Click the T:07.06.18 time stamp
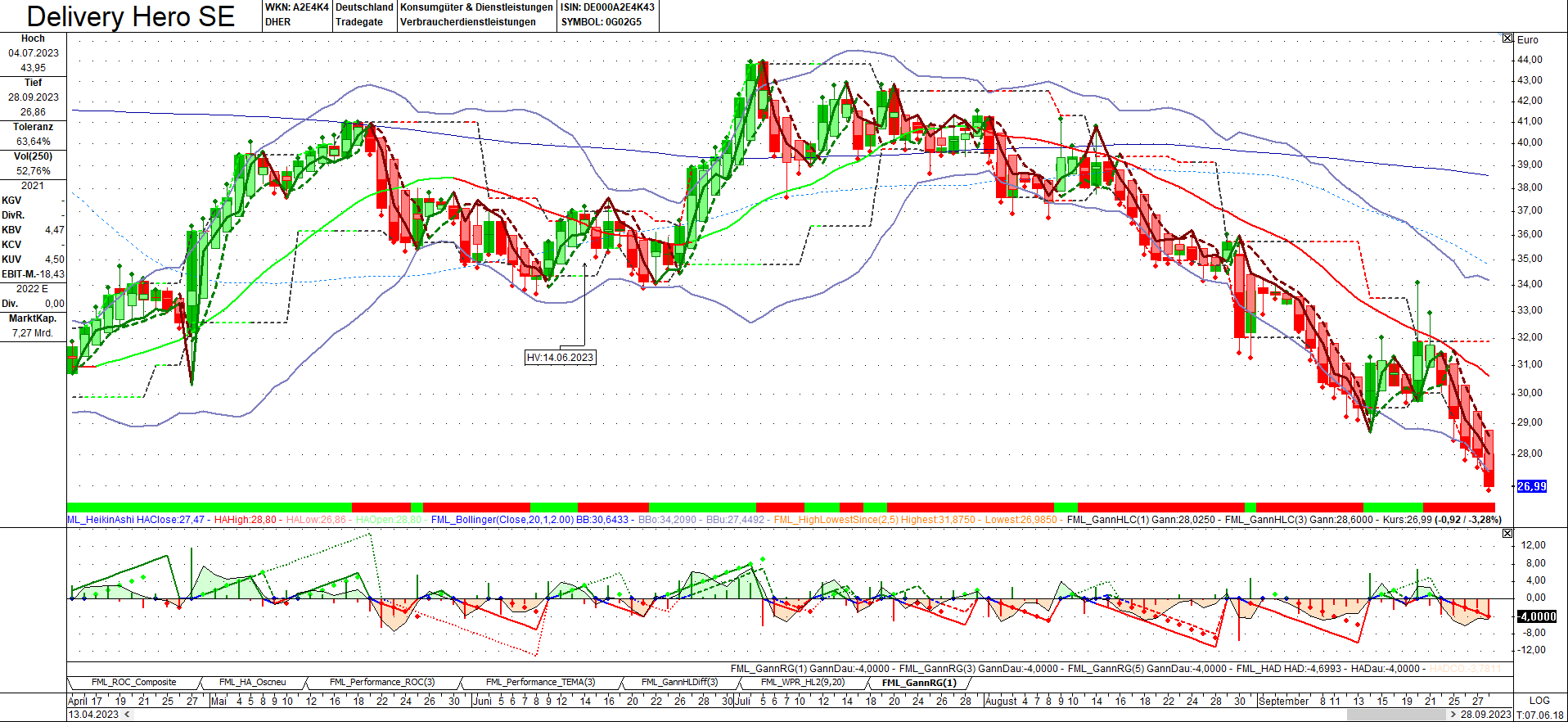The height and width of the screenshot is (722, 1568). pyautogui.click(x=1540, y=715)
